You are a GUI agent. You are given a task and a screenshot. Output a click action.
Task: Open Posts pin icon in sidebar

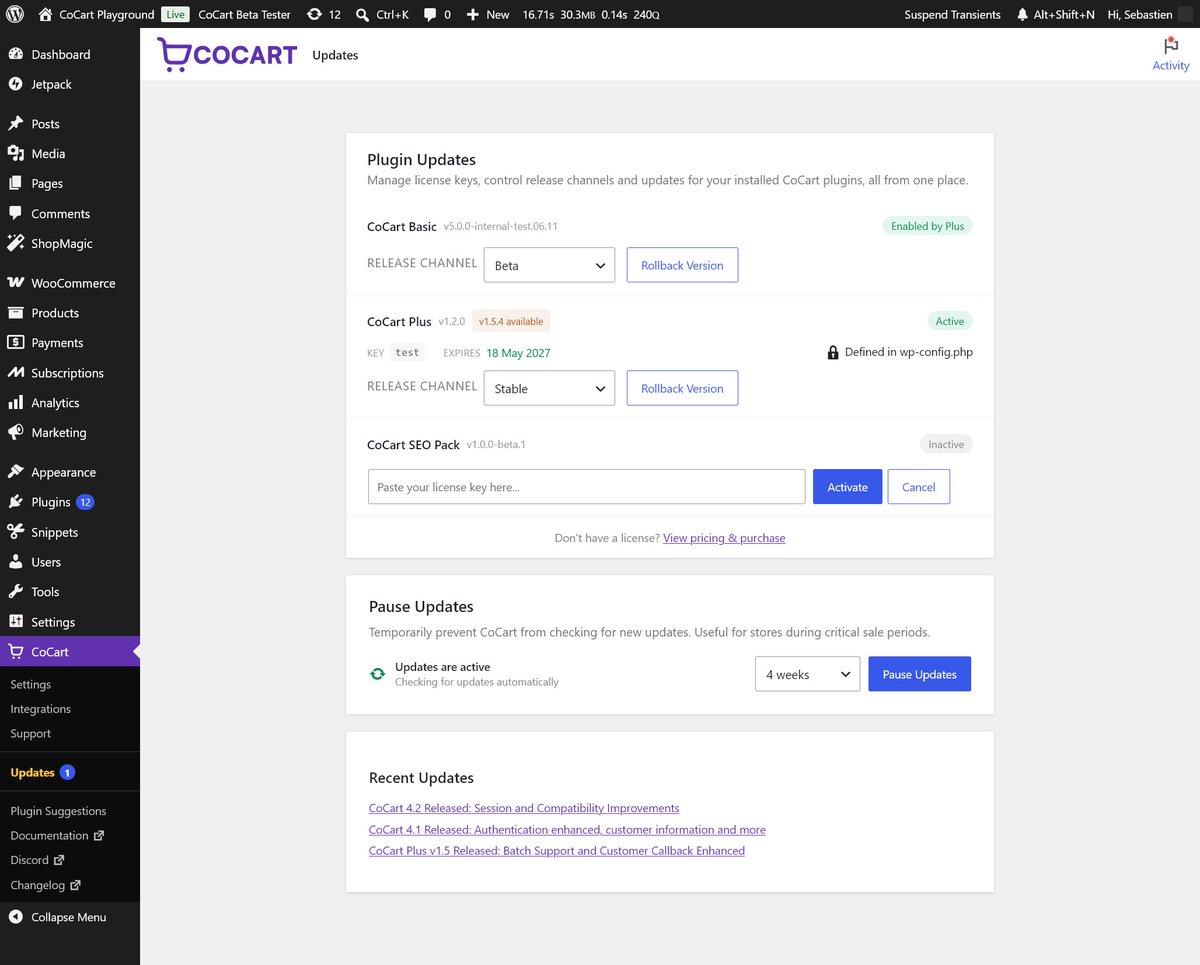(x=15, y=124)
